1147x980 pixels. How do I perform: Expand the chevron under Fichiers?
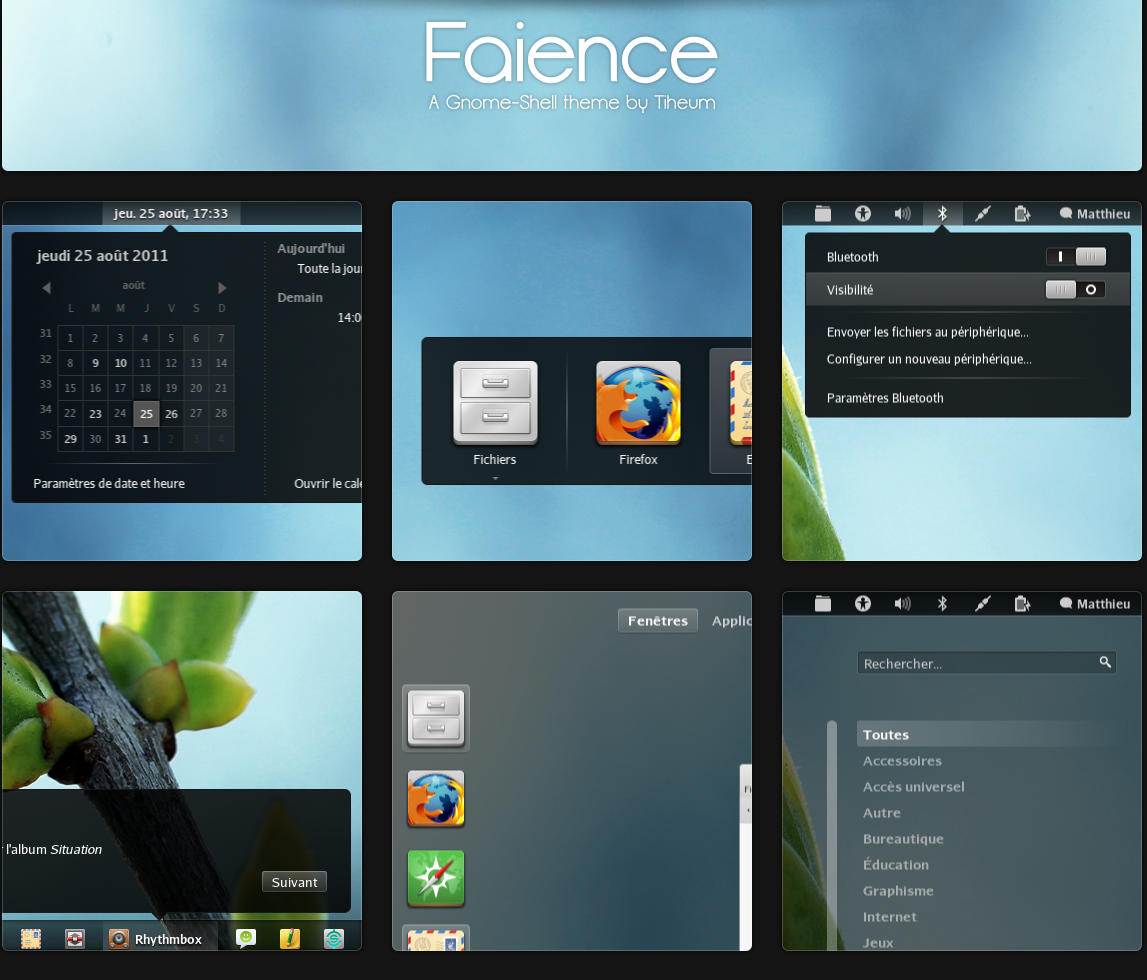pyautogui.click(x=494, y=478)
